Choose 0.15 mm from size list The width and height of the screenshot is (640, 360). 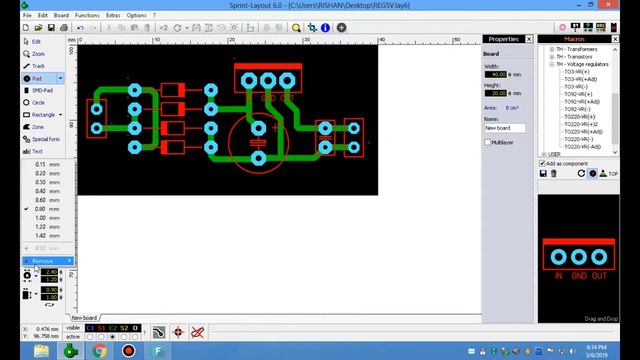[x=48, y=164]
